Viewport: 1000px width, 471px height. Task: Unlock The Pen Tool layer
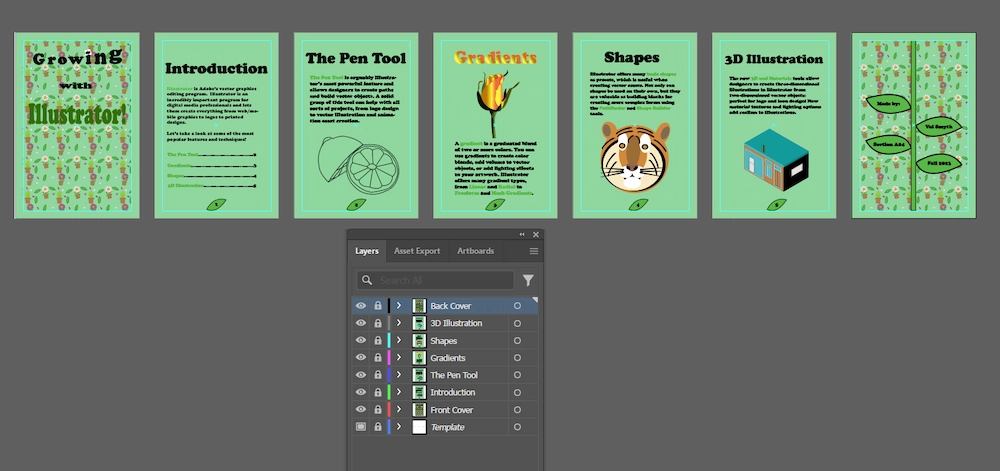(378, 375)
